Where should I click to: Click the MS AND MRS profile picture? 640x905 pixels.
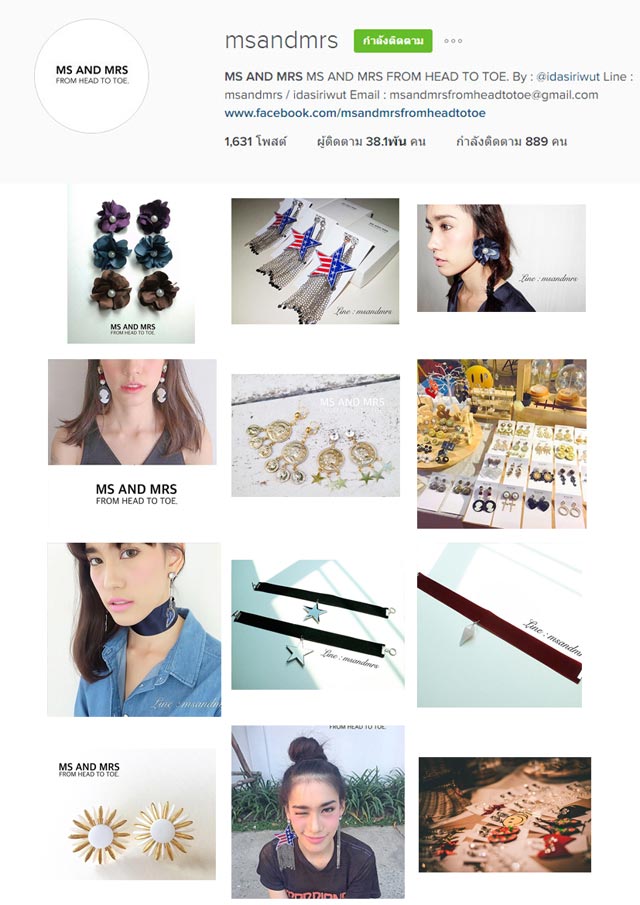pos(91,76)
